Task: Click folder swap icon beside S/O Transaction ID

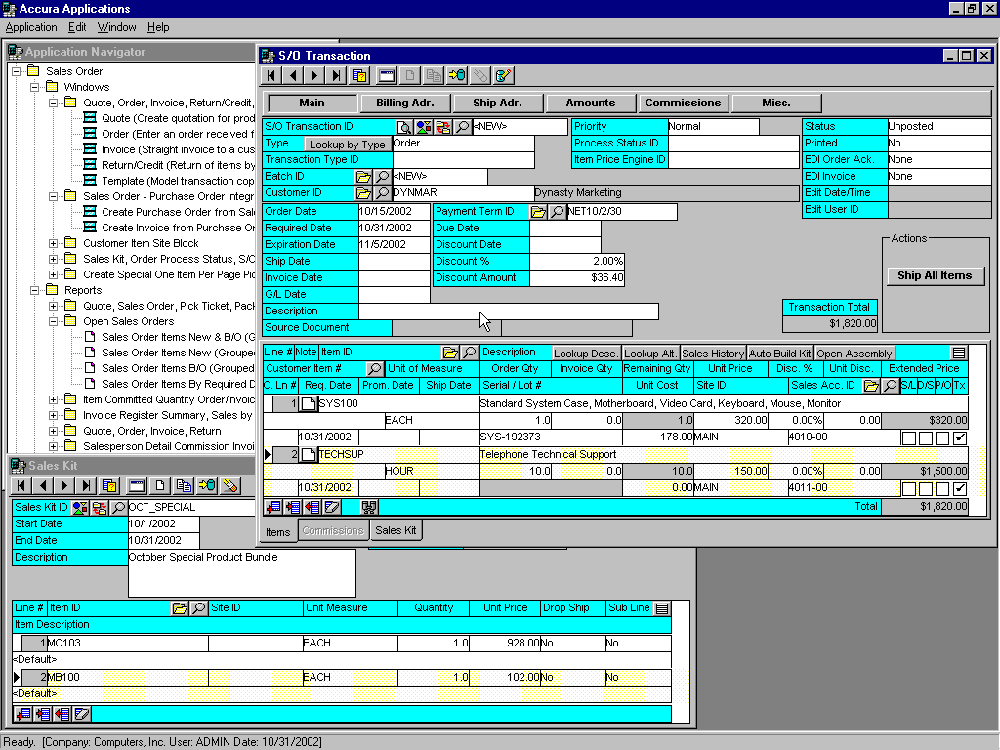Action: 443,127
